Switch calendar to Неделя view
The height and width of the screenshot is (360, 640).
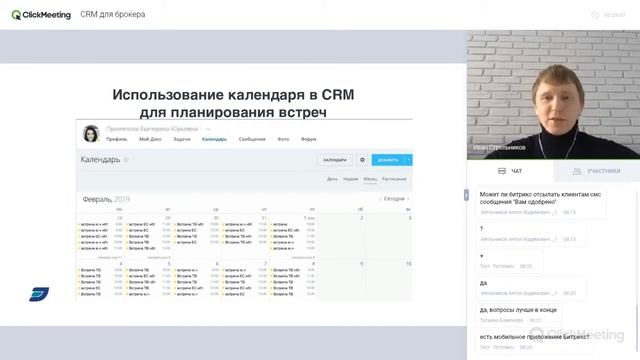[350, 179]
